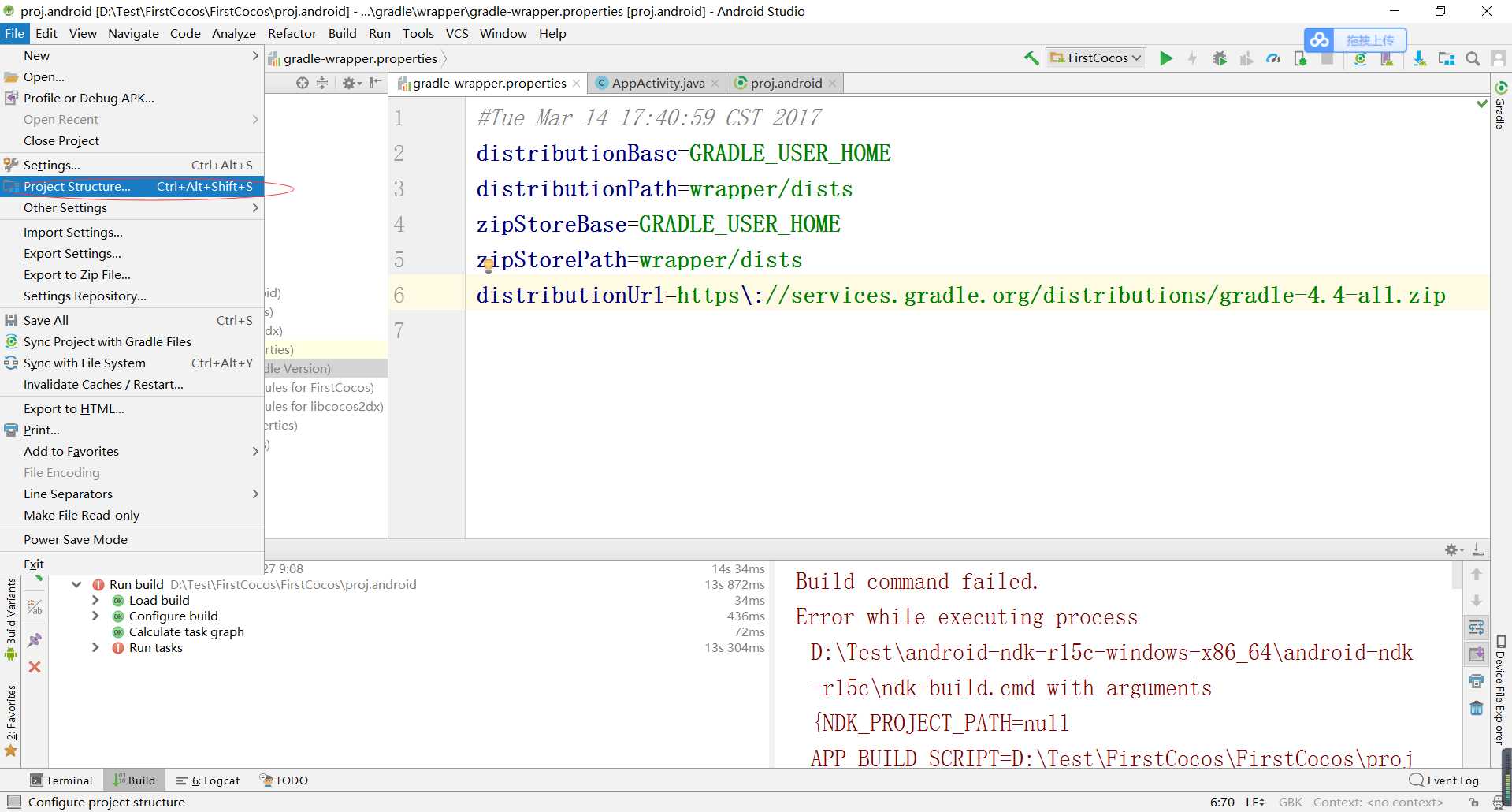Select Invalidate Caches / Restart...

(x=132, y=385)
